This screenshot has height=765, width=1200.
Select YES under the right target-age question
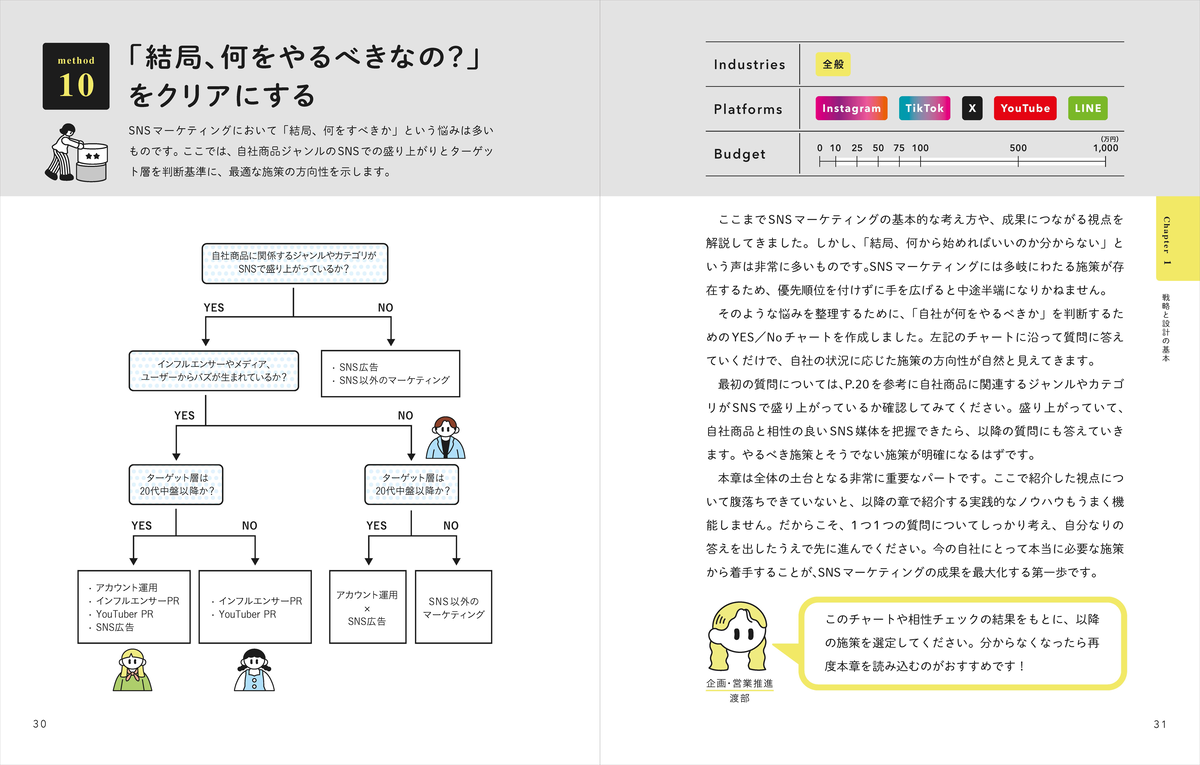[376, 524]
